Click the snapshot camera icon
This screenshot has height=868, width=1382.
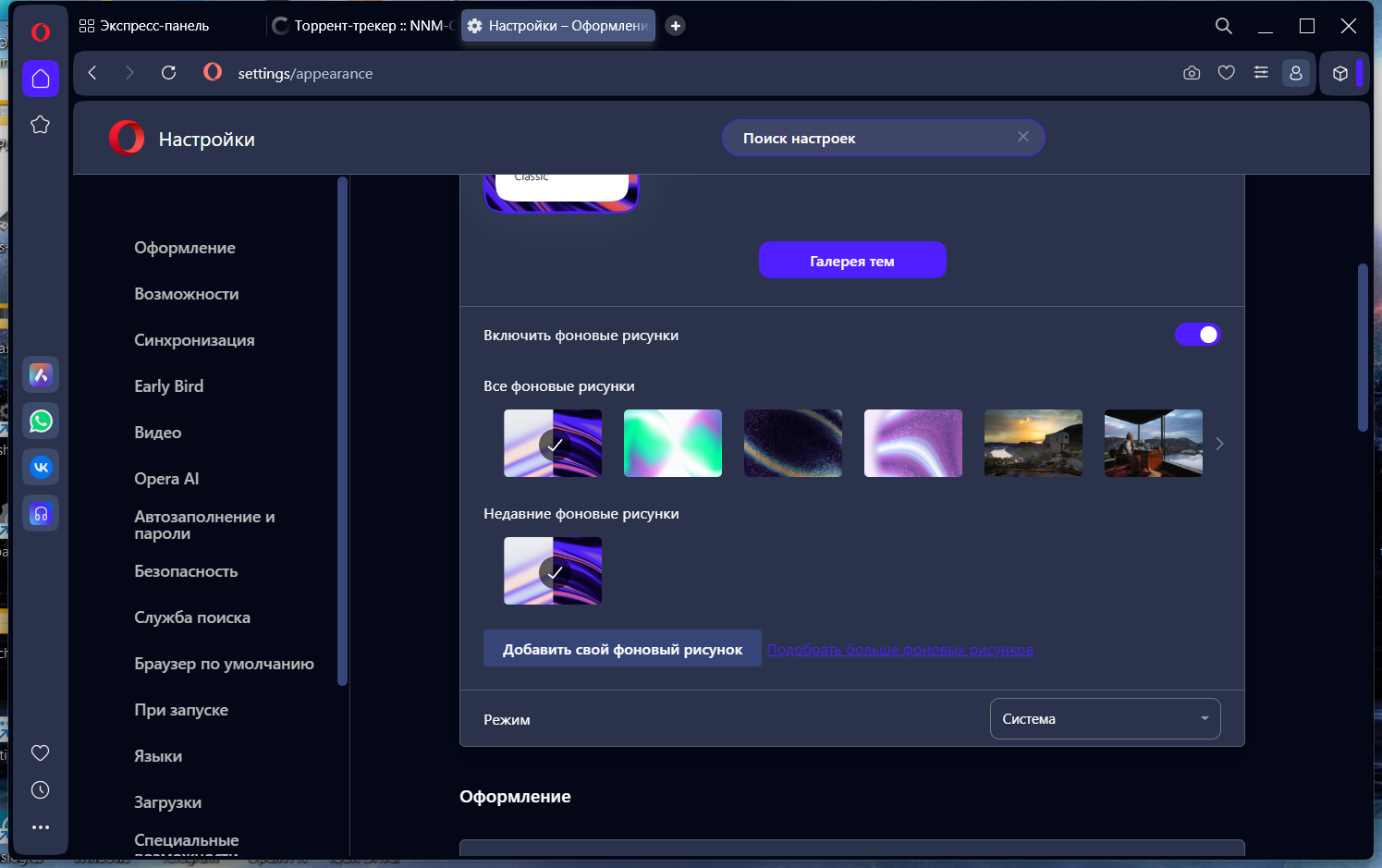(x=1192, y=73)
